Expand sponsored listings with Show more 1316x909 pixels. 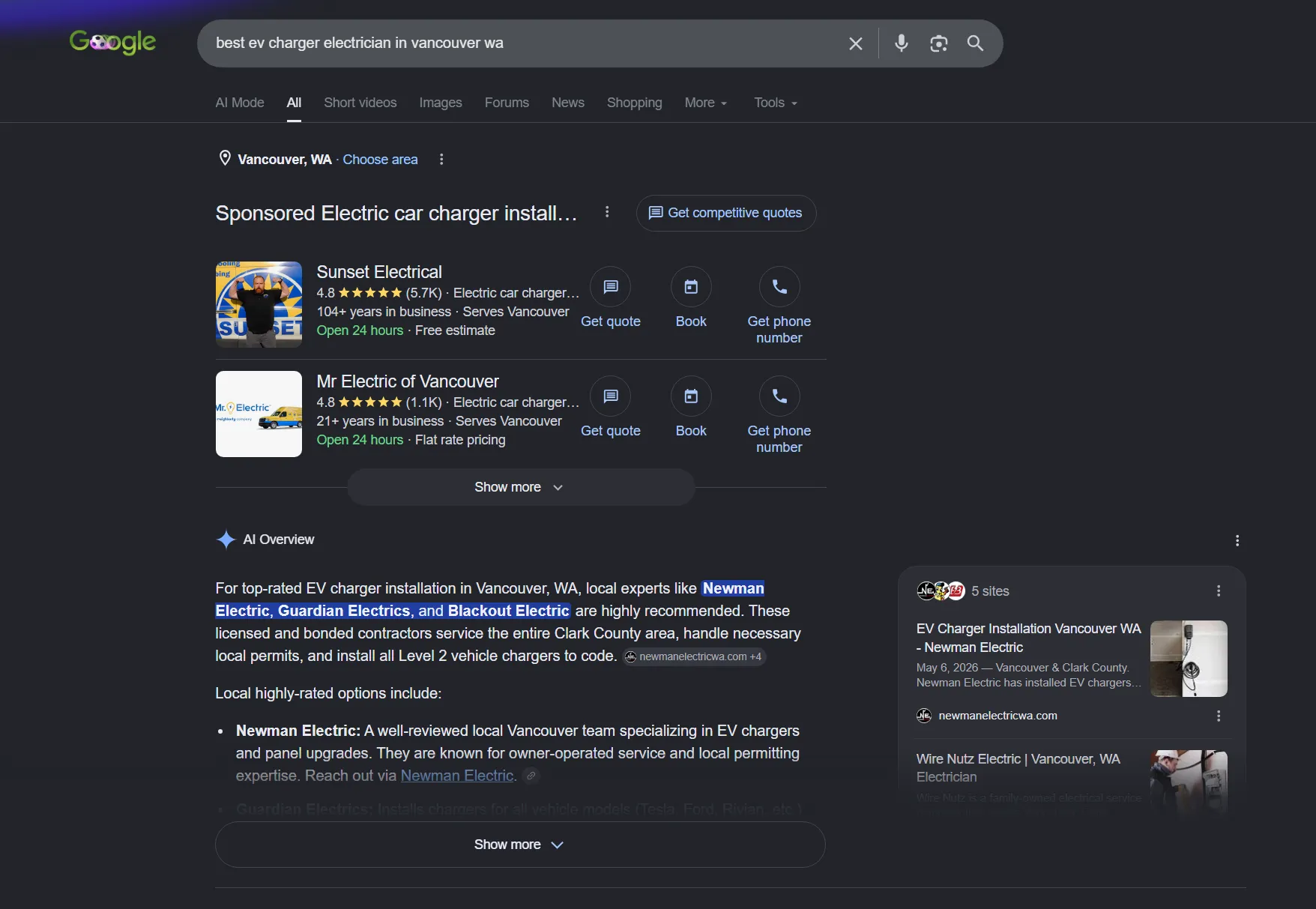(521, 487)
